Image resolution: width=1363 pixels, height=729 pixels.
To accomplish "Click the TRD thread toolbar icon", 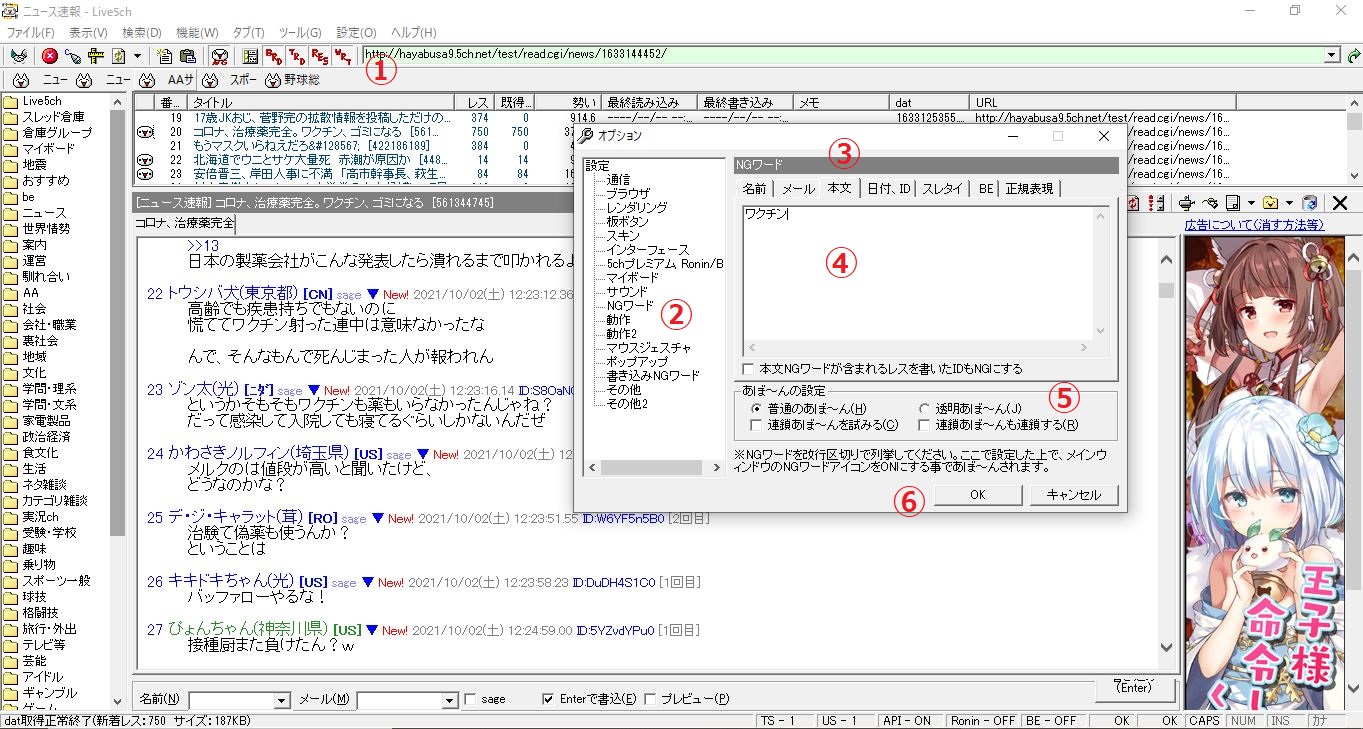I will pos(297,56).
